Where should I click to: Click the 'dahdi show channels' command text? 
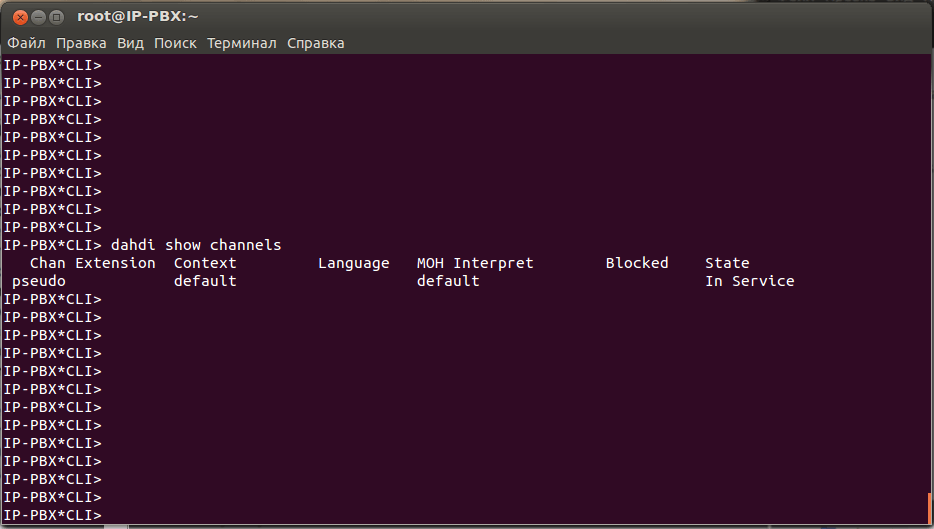(x=196, y=245)
